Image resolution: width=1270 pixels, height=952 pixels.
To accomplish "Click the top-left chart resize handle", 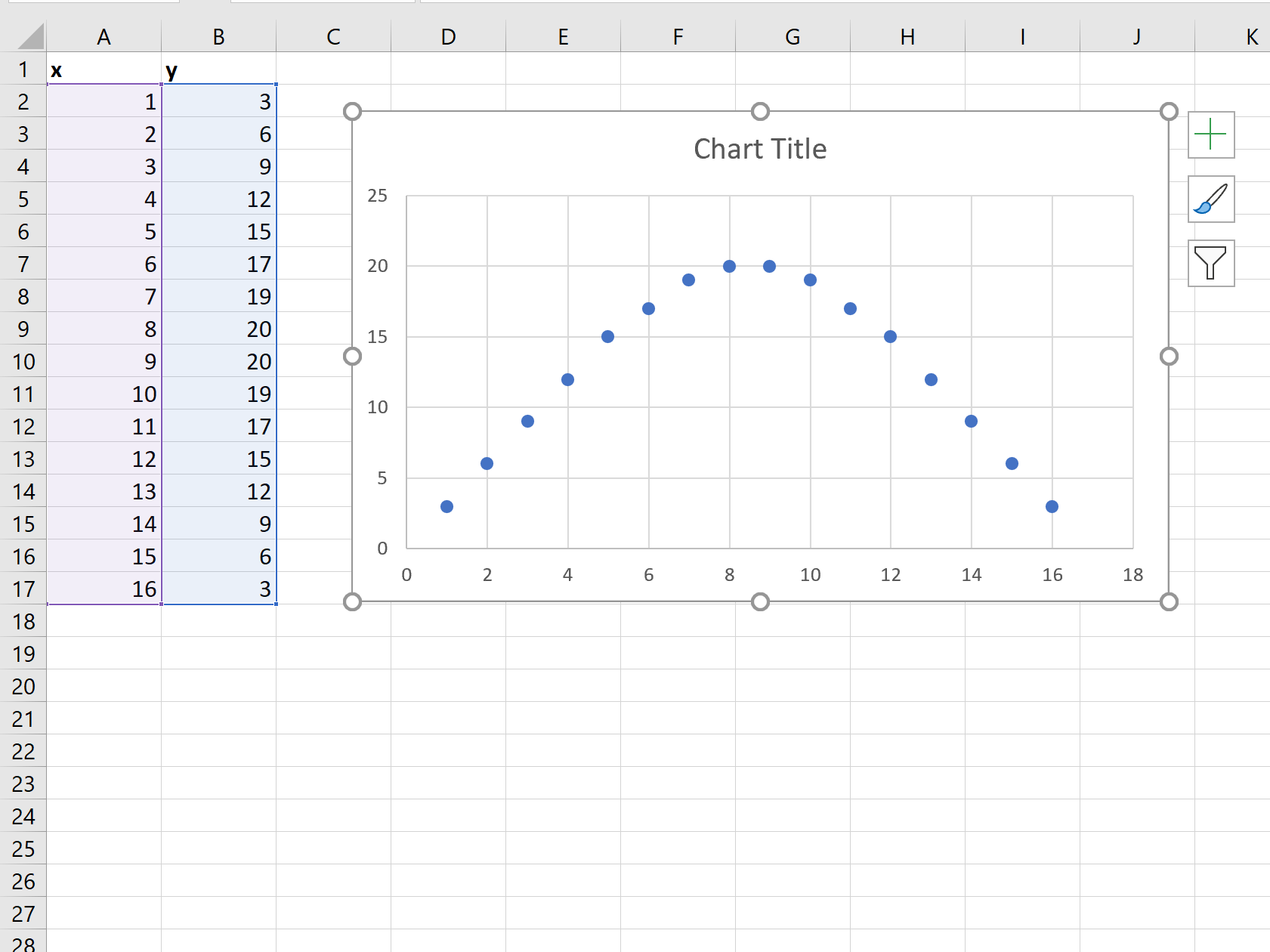I will [x=352, y=112].
